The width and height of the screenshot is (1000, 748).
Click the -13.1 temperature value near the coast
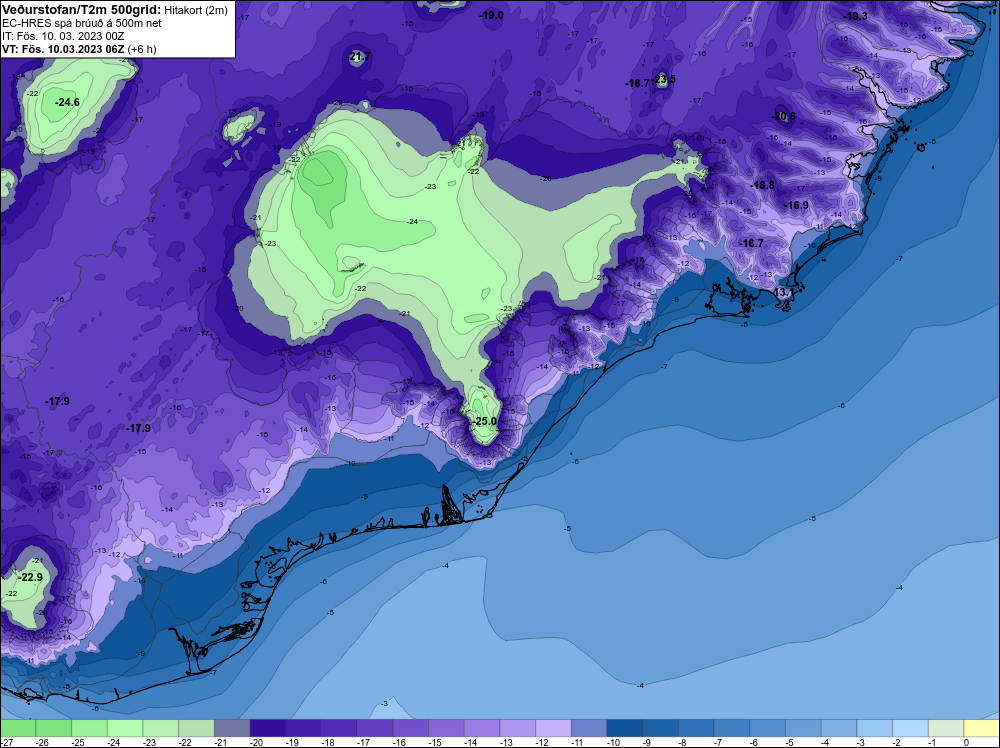[x=783, y=293]
